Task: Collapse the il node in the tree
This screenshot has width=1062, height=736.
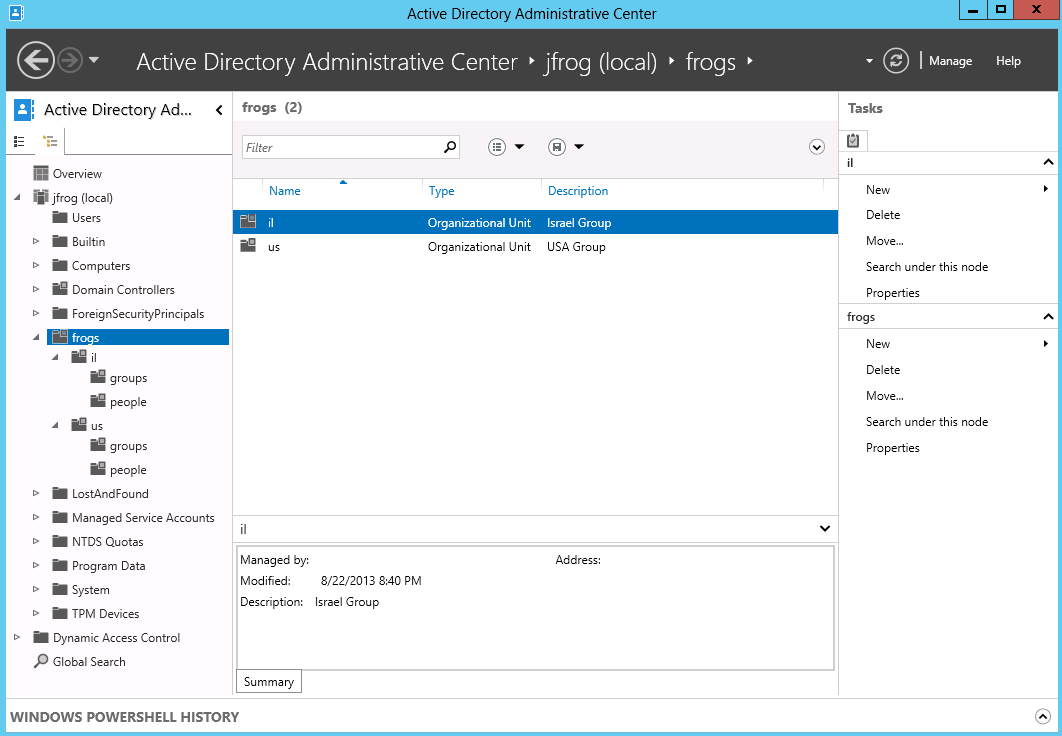Action: pos(56,357)
